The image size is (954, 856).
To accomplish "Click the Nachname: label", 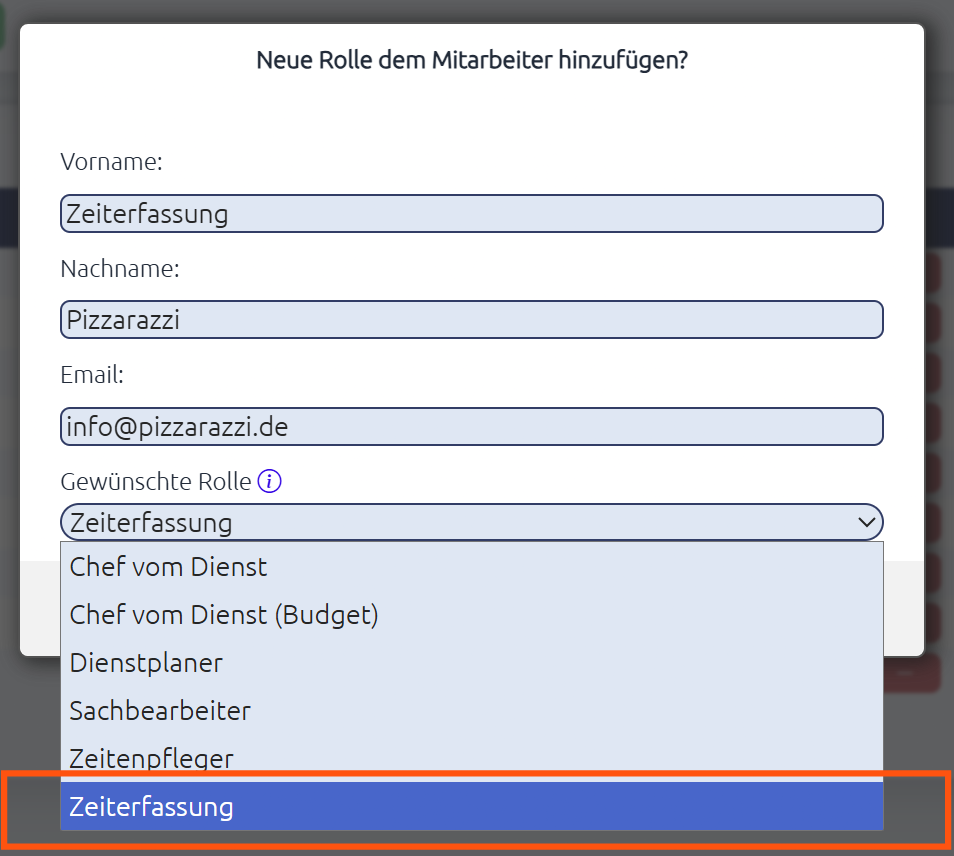I will (120, 268).
